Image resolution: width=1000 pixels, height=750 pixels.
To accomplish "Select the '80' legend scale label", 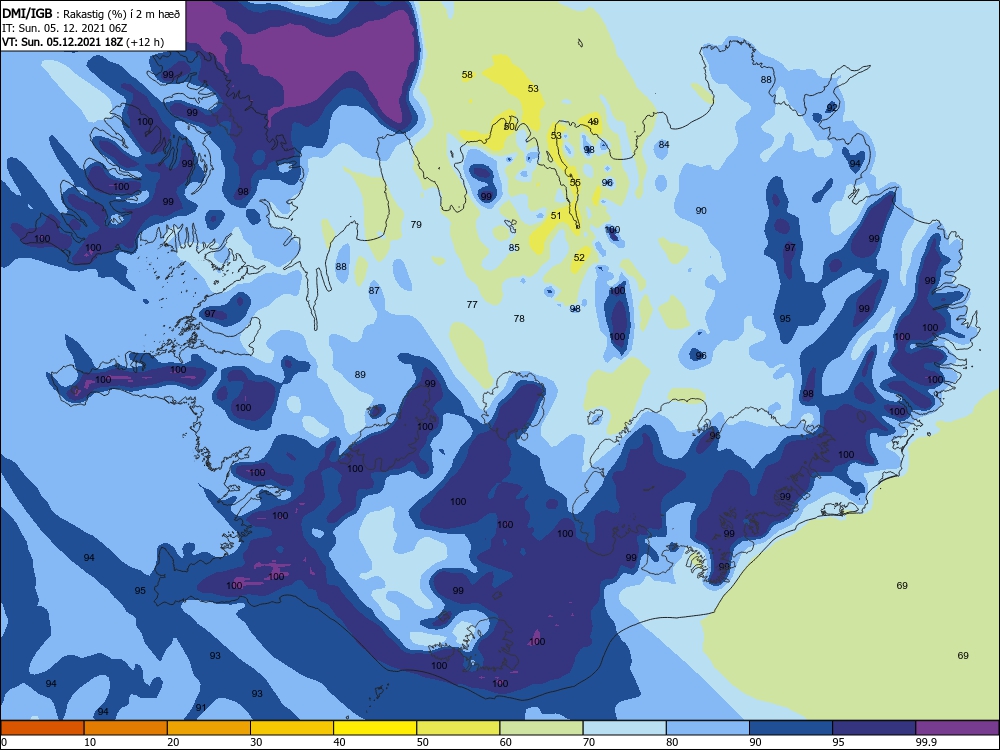I will tap(672, 742).
